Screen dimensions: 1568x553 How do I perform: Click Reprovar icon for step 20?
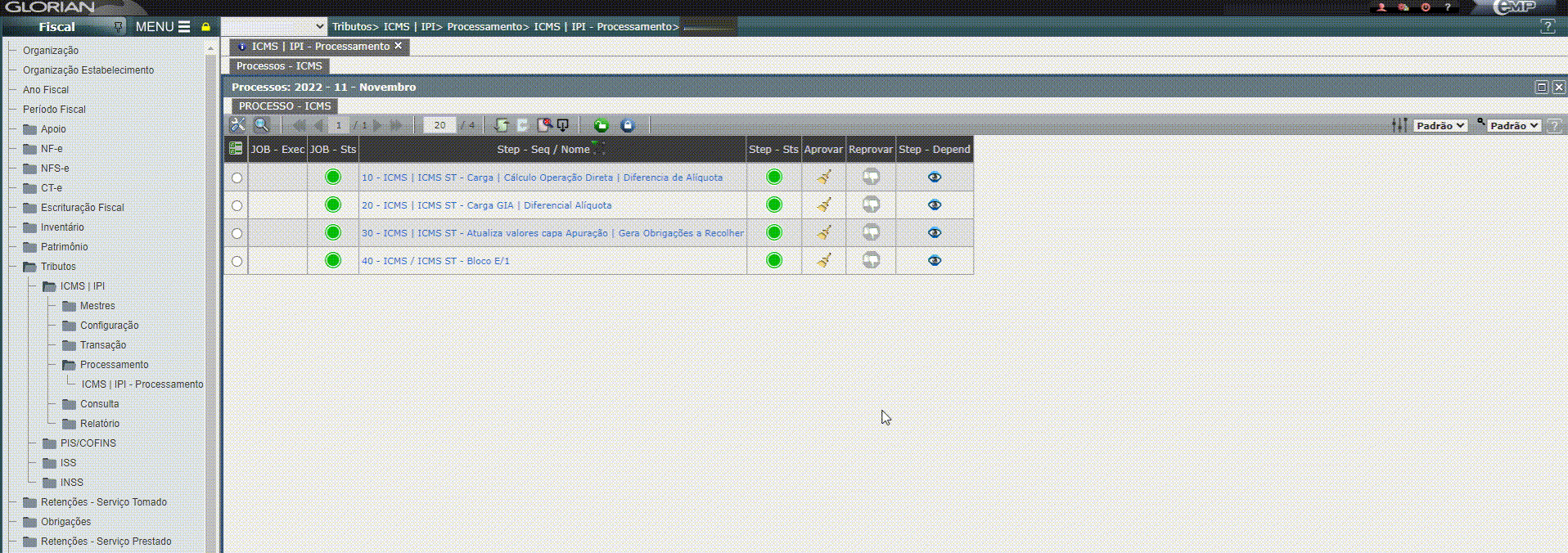(x=871, y=205)
